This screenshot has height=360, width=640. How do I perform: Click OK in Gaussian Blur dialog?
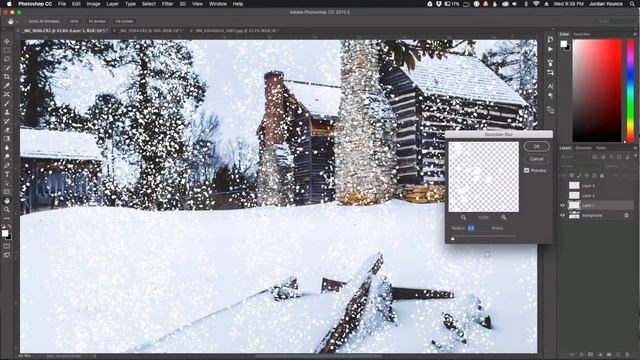click(537, 147)
